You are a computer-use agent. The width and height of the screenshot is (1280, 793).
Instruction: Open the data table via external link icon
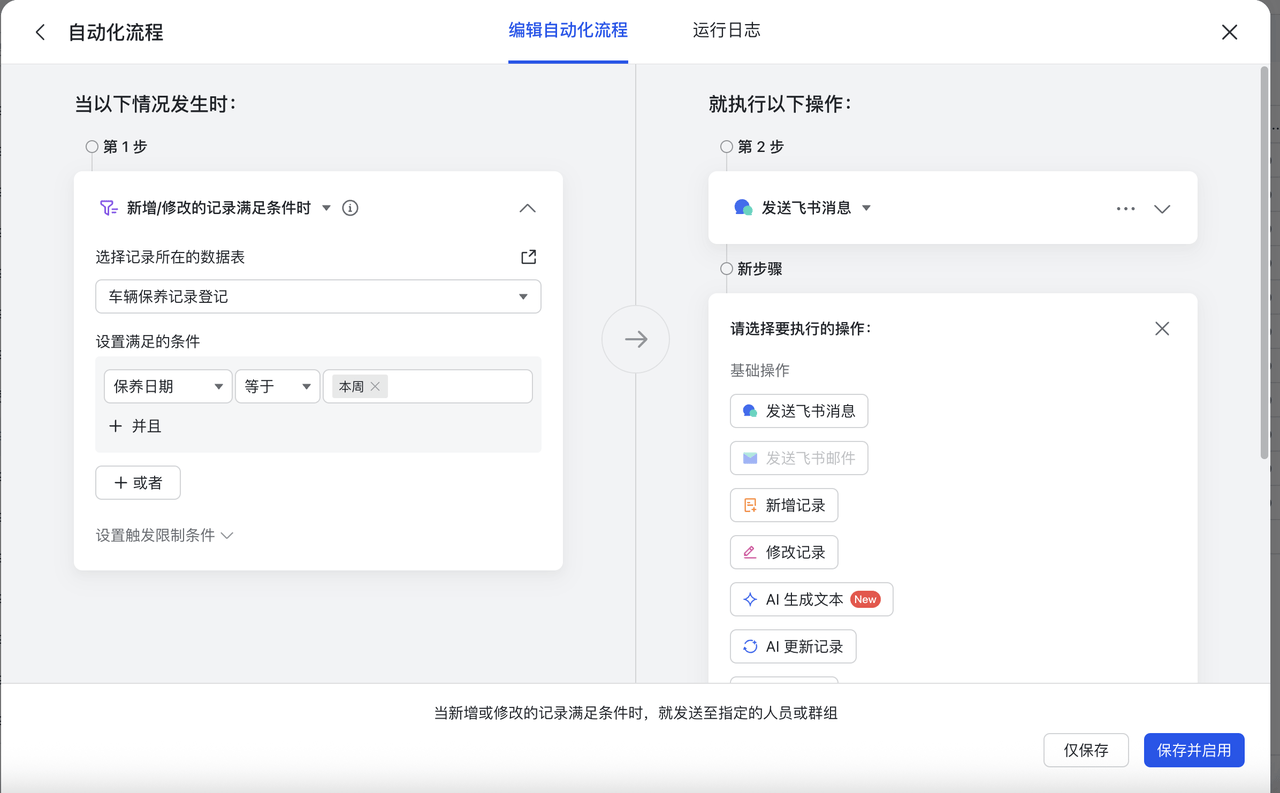528,257
